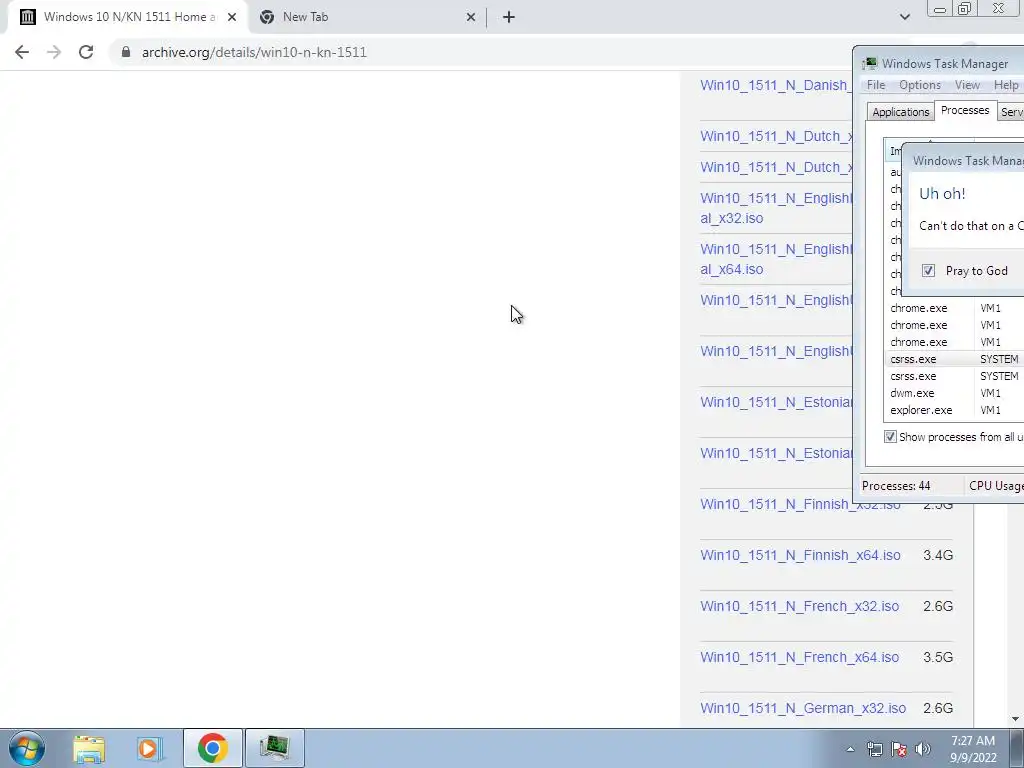Image resolution: width=1024 pixels, height=768 pixels.
Task: Open the Windows Start menu orb
Action: tap(27, 748)
